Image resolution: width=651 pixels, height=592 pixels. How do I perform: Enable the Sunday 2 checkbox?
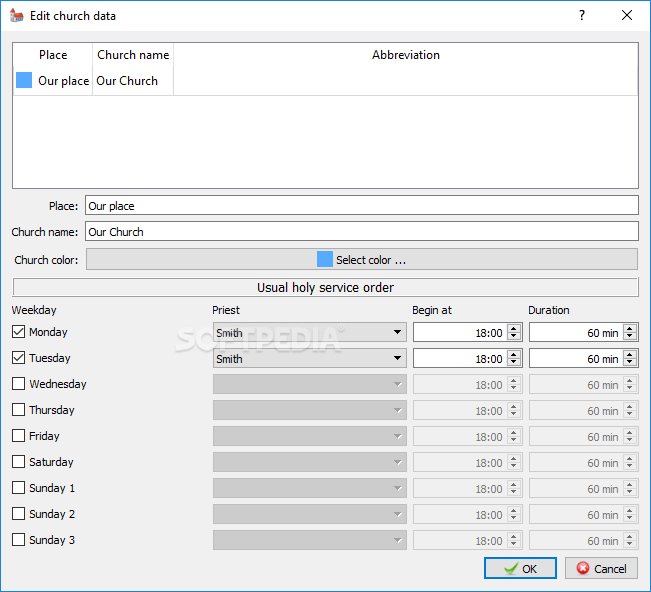18,514
